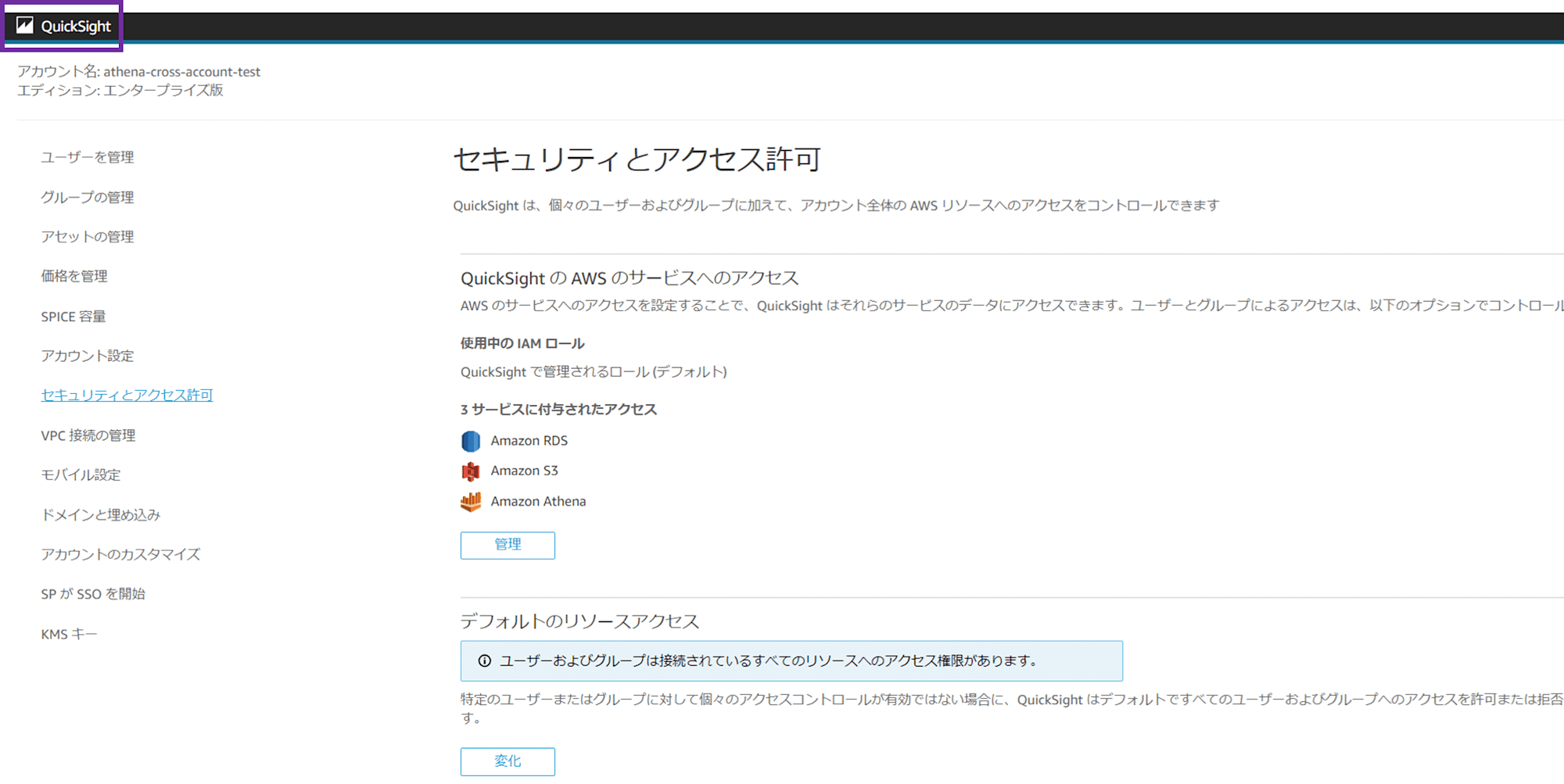Viewport: 1564px width, 784px height.
Task: Click the Amazon Athena text label
Action: click(x=538, y=501)
